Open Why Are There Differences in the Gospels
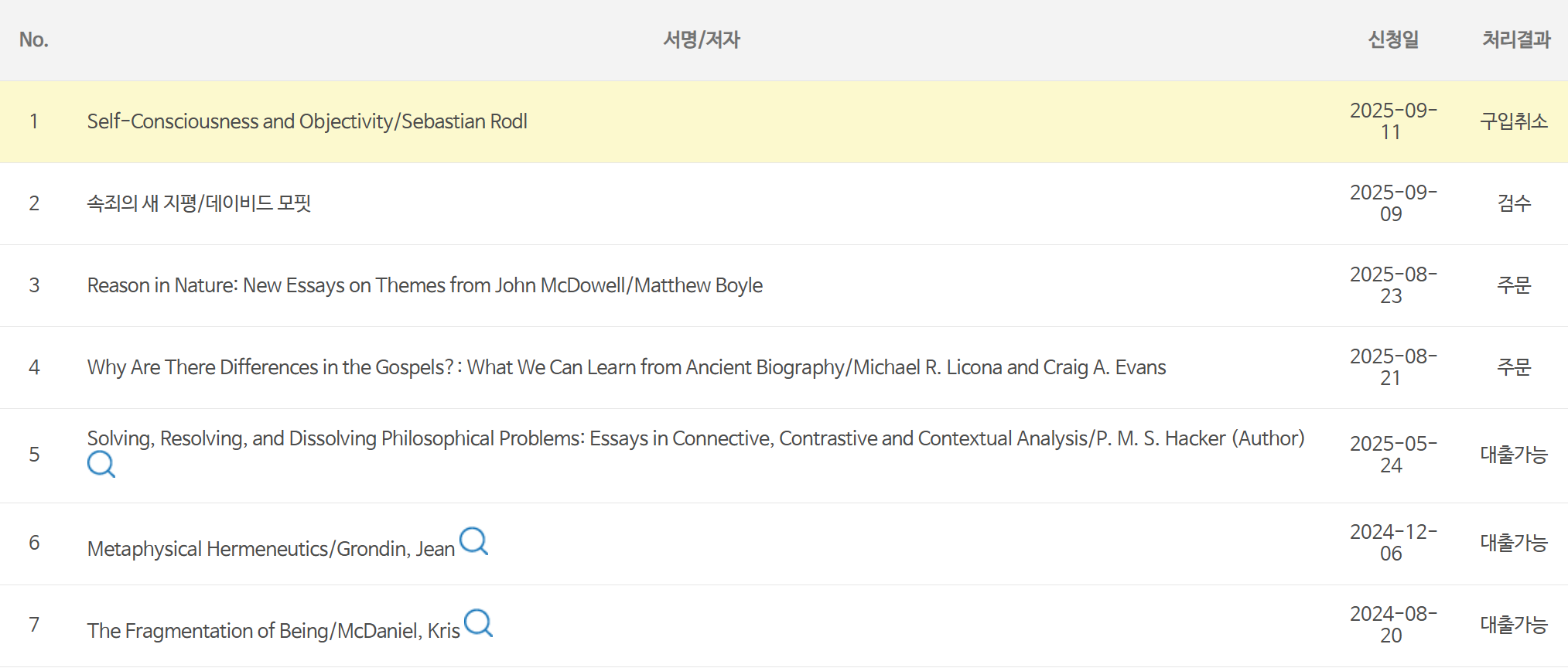Image resolution: width=1568 pixels, height=668 pixels. [x=626, y=367]
